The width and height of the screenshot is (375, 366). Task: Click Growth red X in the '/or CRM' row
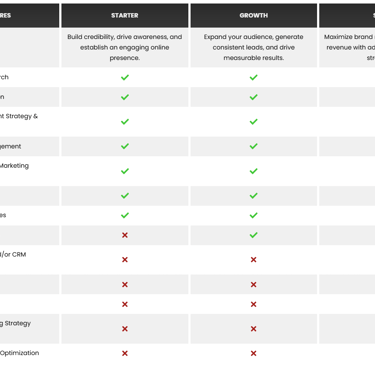254,260
